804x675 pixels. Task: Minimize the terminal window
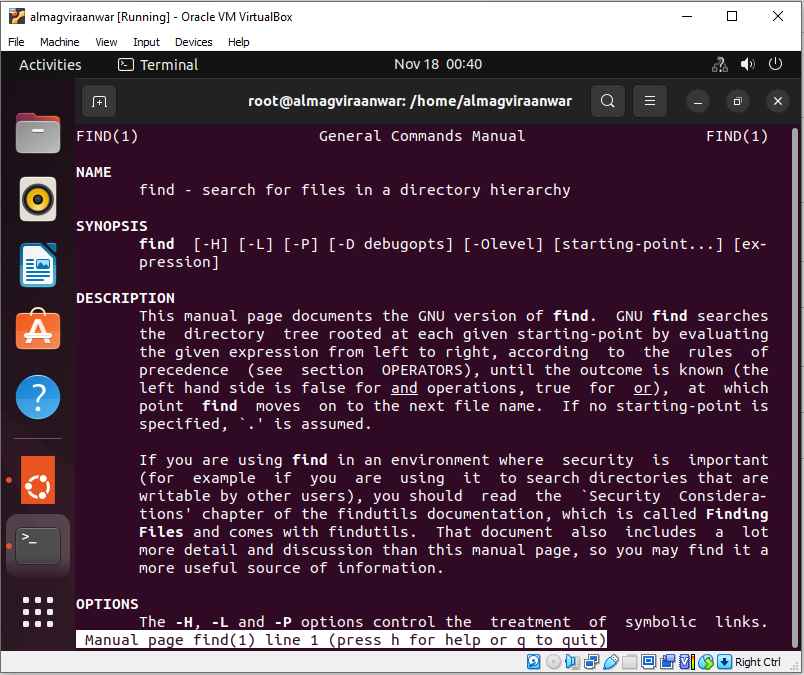698,102
